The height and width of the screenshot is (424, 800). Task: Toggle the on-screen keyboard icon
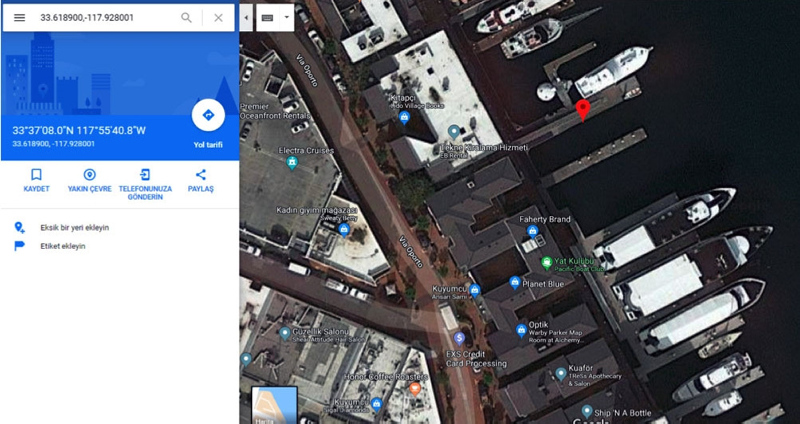267,18
